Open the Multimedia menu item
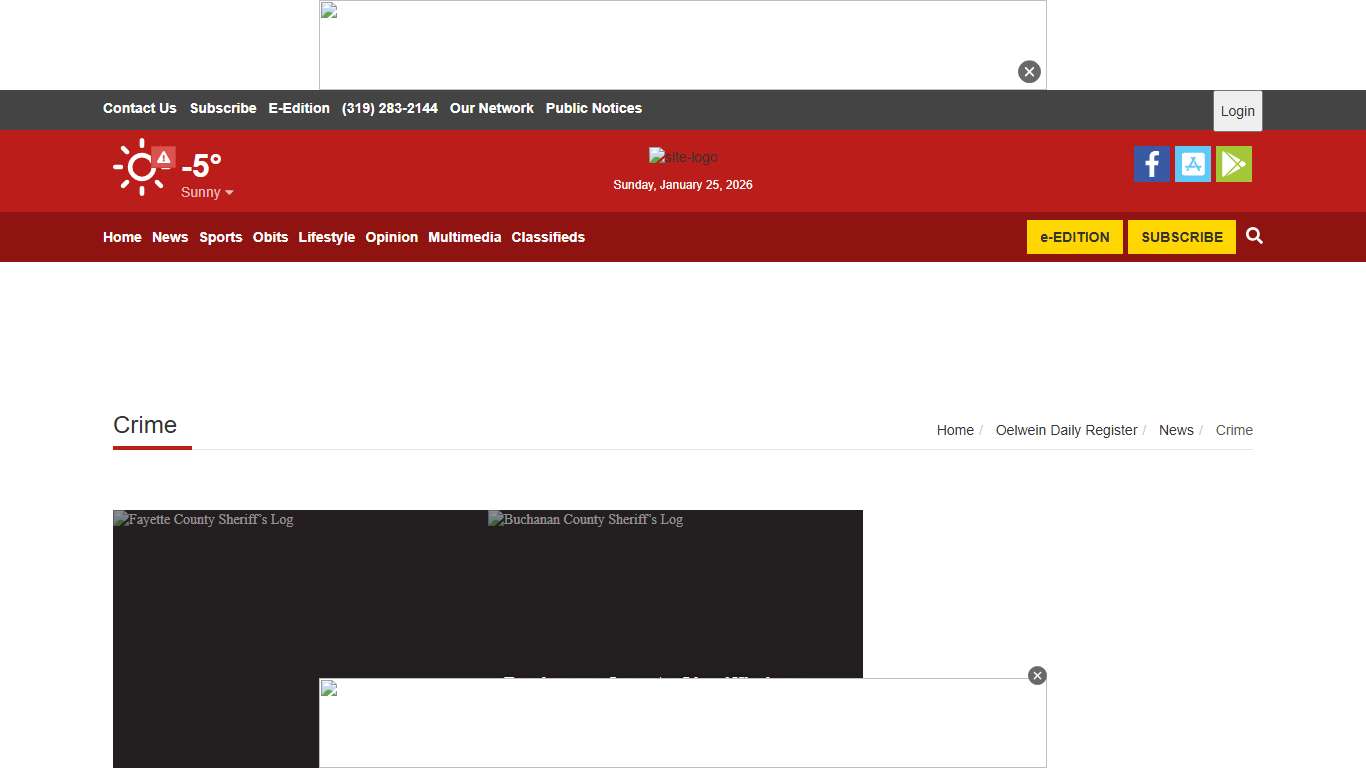This screenshot has width=1366, height=768. point(464,237)
